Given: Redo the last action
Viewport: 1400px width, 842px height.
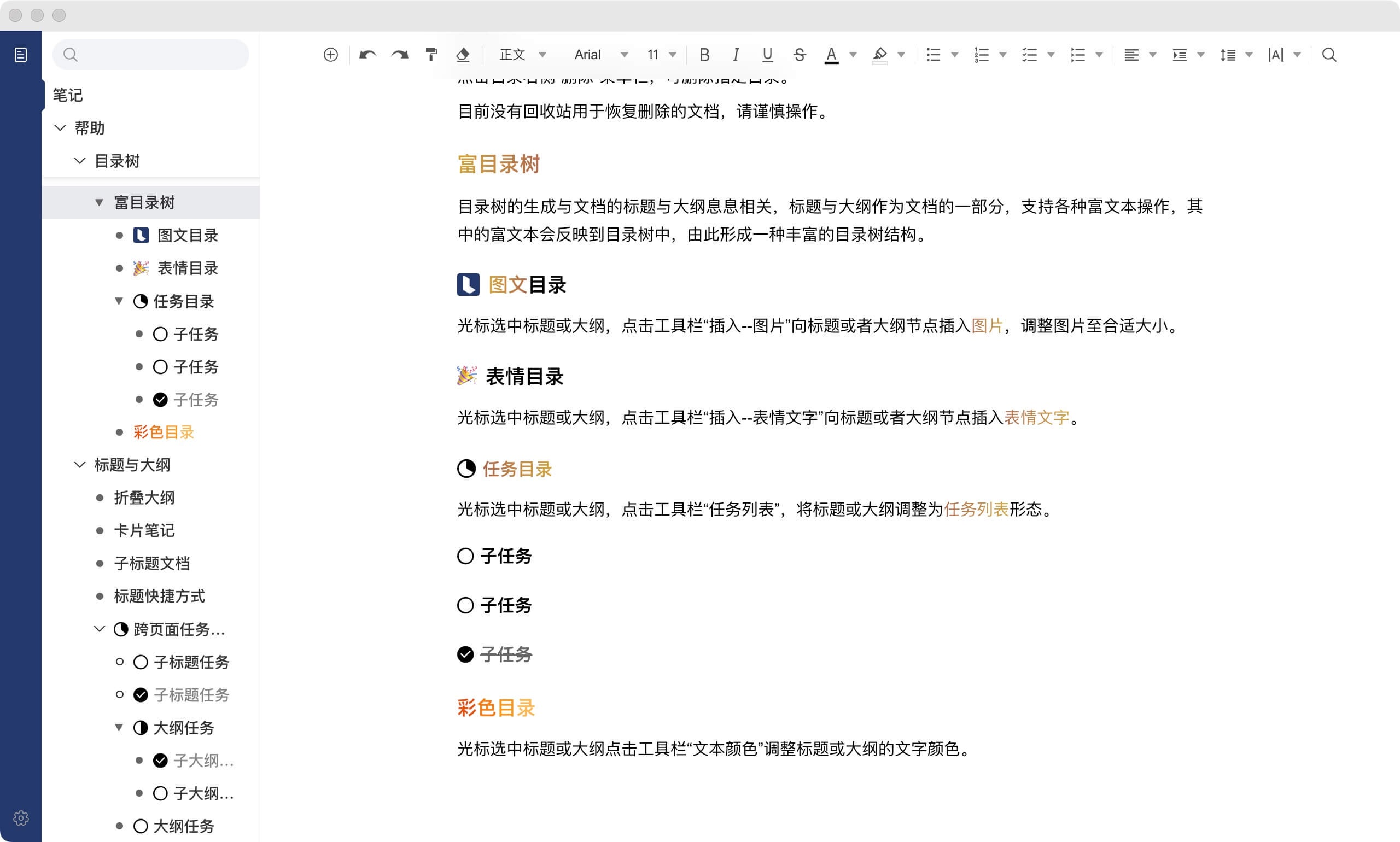Looking at the screenshot, I should tap(400, 55).
